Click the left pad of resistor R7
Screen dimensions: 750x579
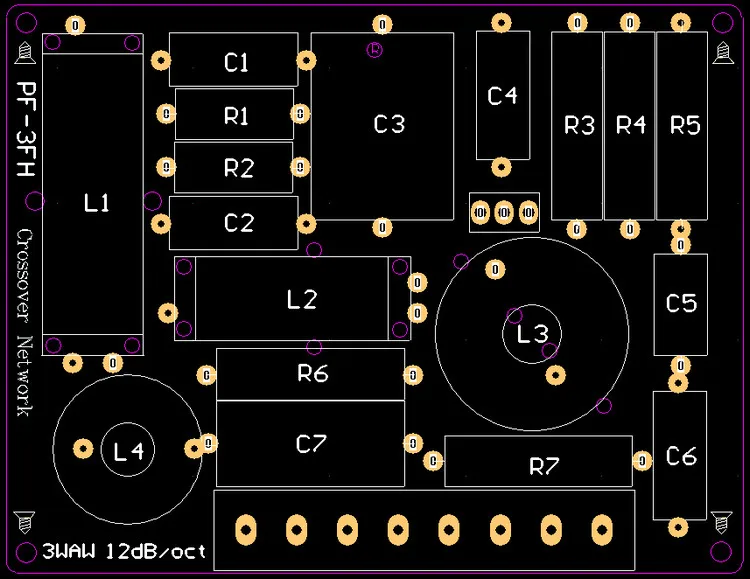[433, 461]
